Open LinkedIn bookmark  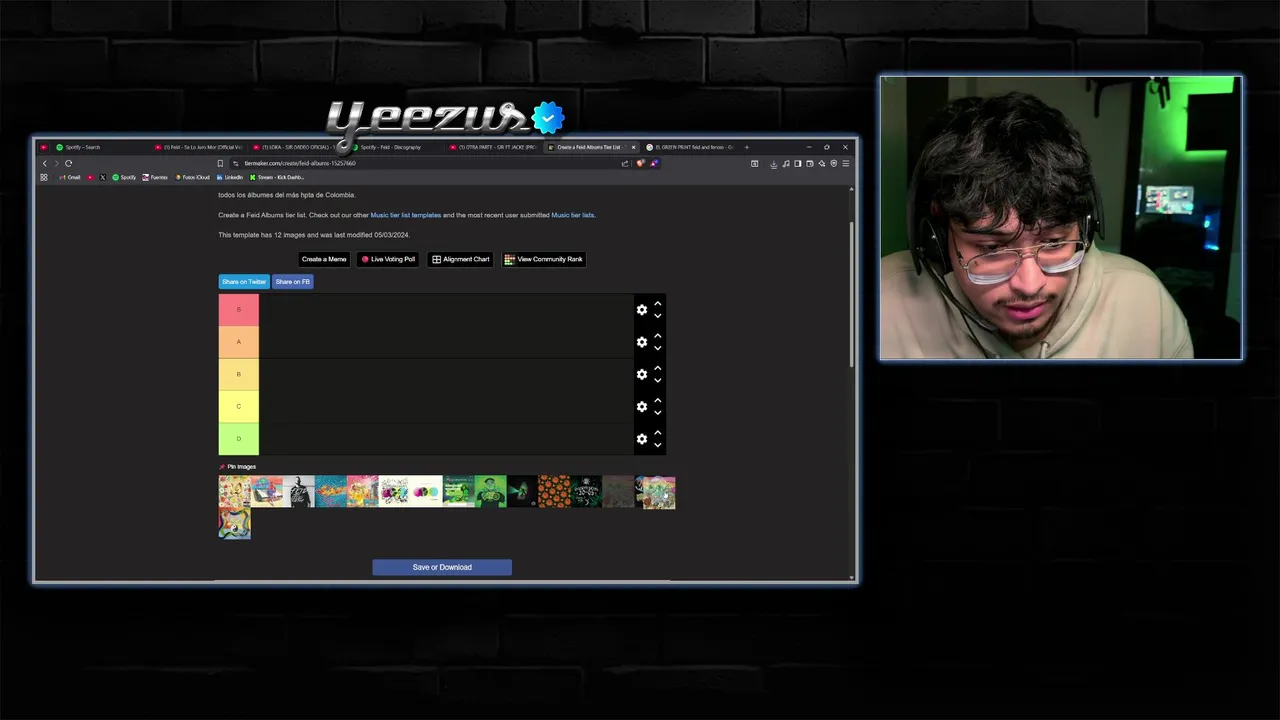[229, 177]
